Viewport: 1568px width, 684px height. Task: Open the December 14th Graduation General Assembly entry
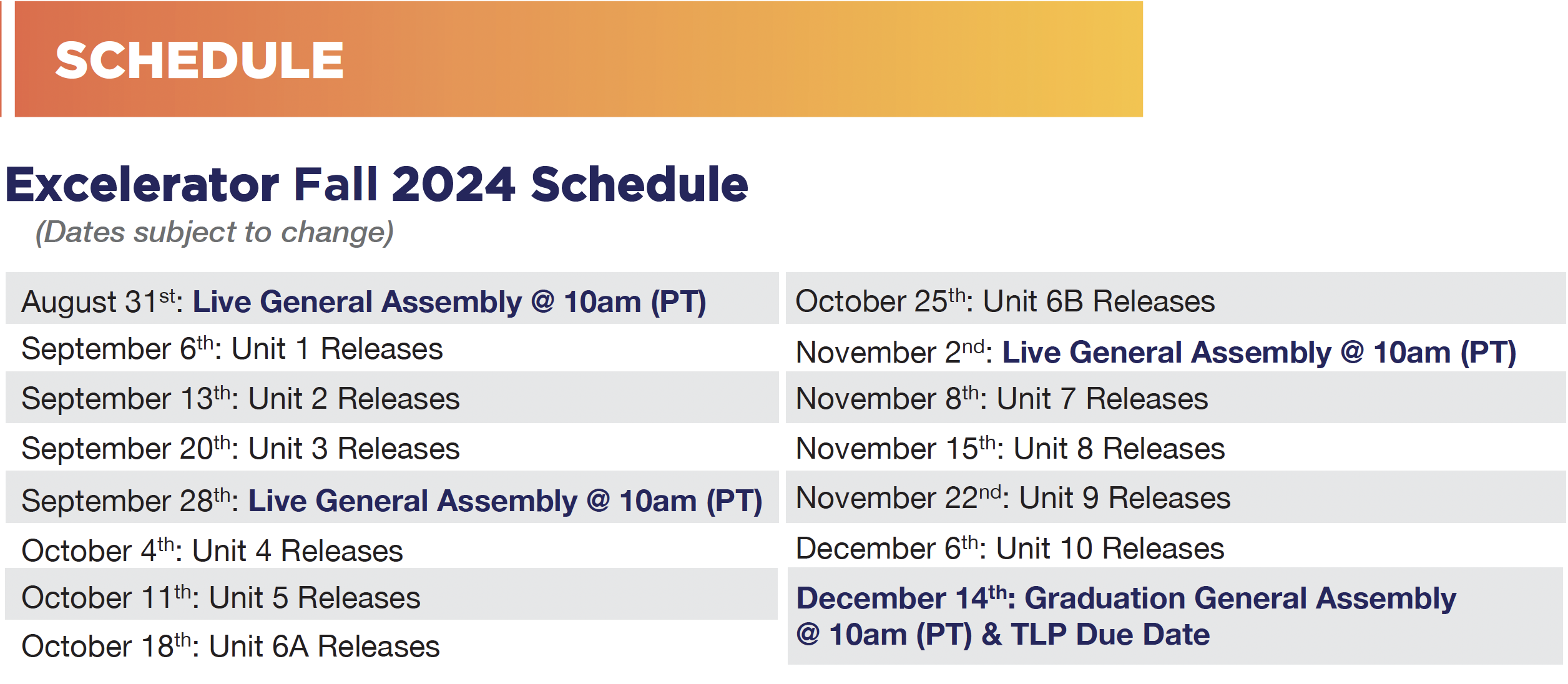[1126, 598]
